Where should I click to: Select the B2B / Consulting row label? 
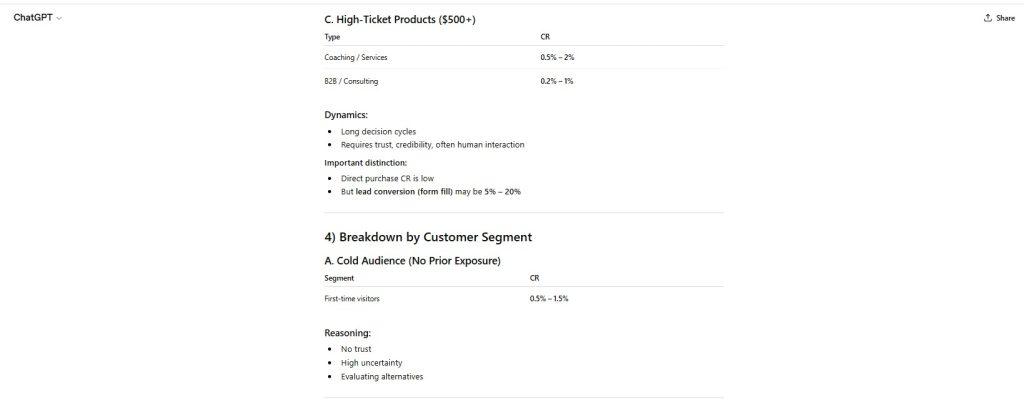point(351,81)
